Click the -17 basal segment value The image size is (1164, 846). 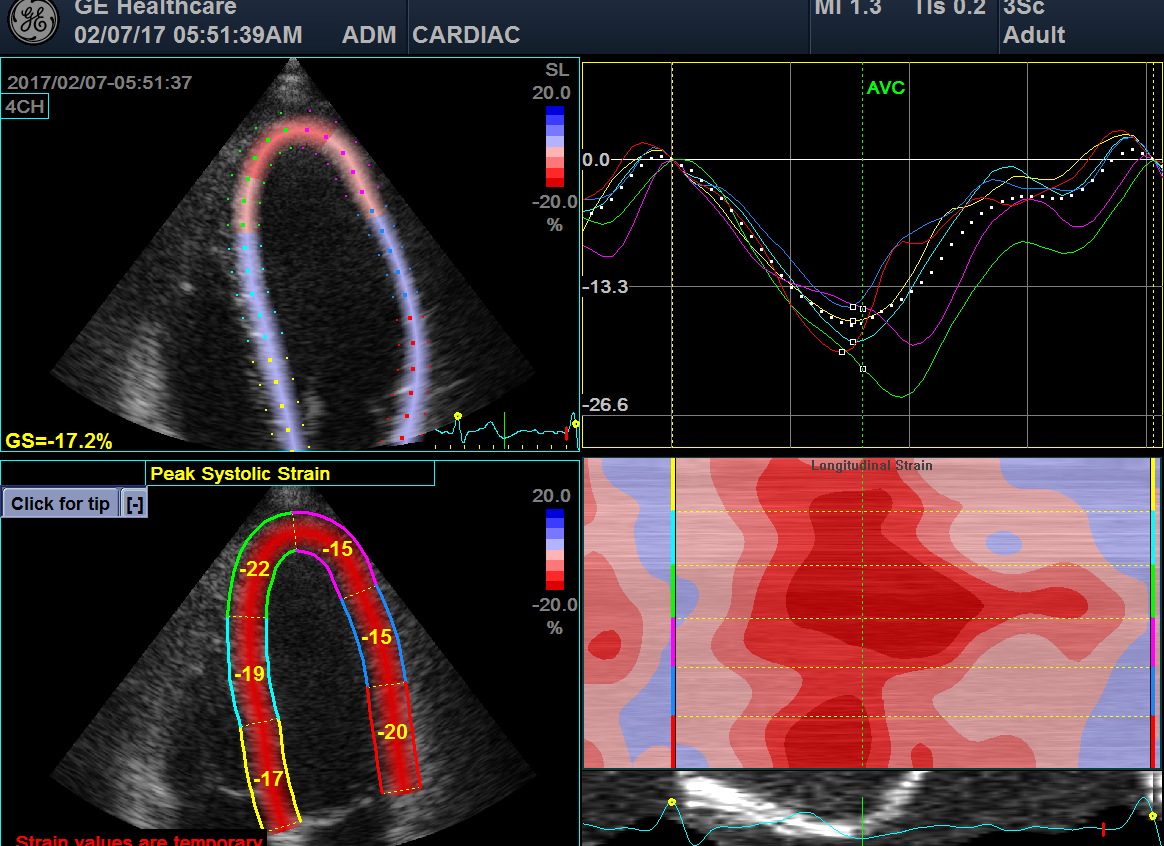click(x=268, y=778)
